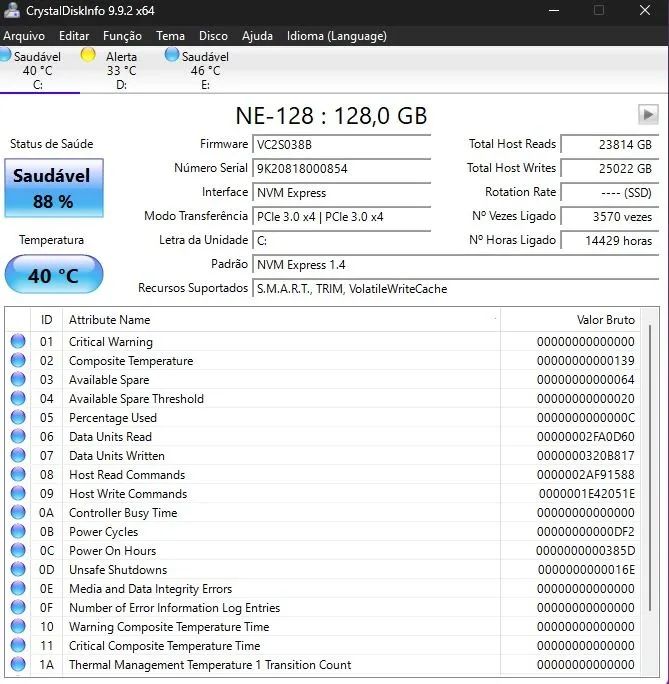This screenshot has height=684, width=669.
Task: Click the ID column header
Action: pos(46,320)
